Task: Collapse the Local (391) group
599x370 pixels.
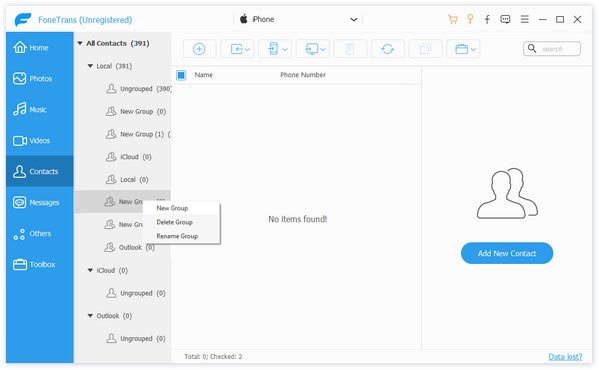Action: coord(90,66)
